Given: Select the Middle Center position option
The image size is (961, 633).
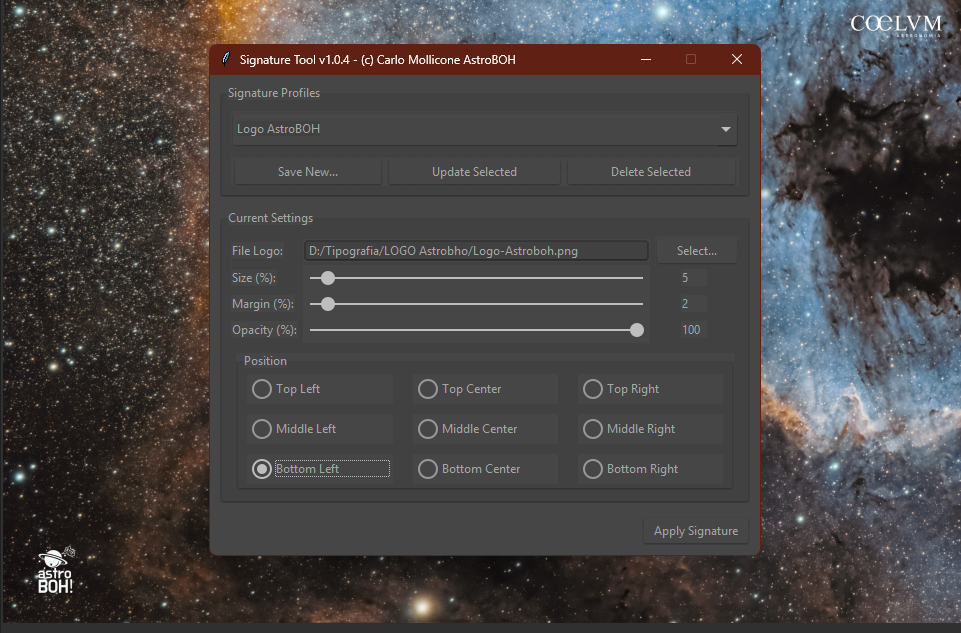Looking at the screenshot, I should [428, 429].
